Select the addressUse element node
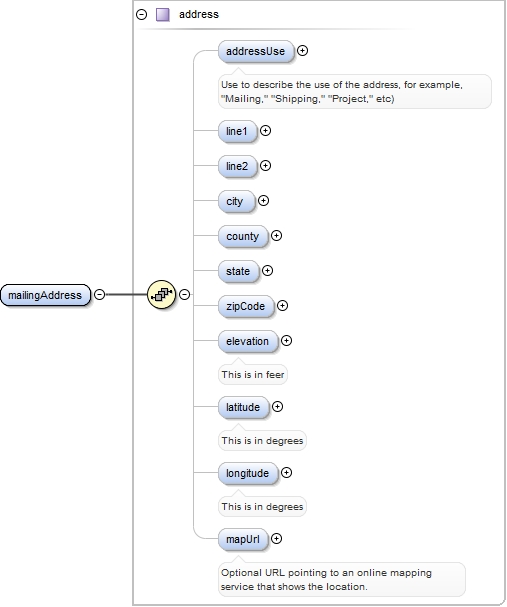This screenshot has width=507, height=607. 256,51
